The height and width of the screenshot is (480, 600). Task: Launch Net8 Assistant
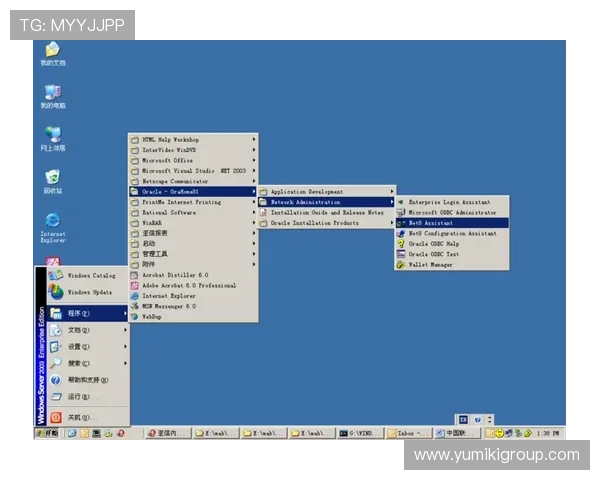pos(452,223)
